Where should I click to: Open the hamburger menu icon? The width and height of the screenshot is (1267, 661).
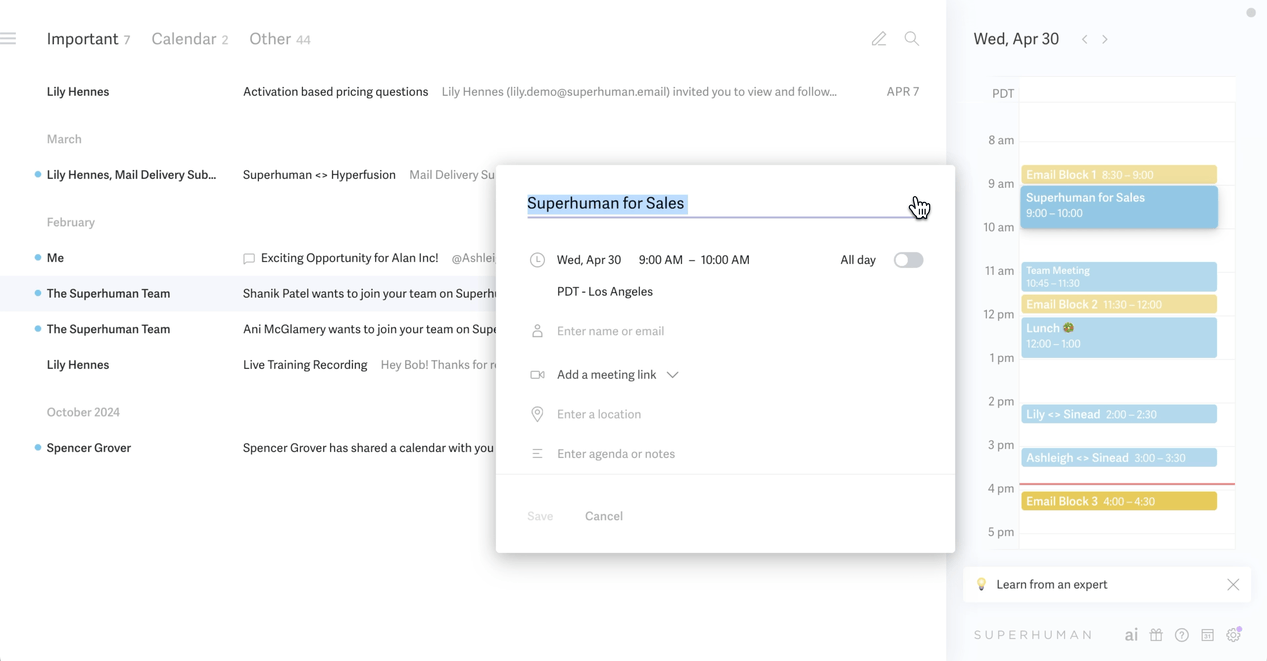click(8, 39)
